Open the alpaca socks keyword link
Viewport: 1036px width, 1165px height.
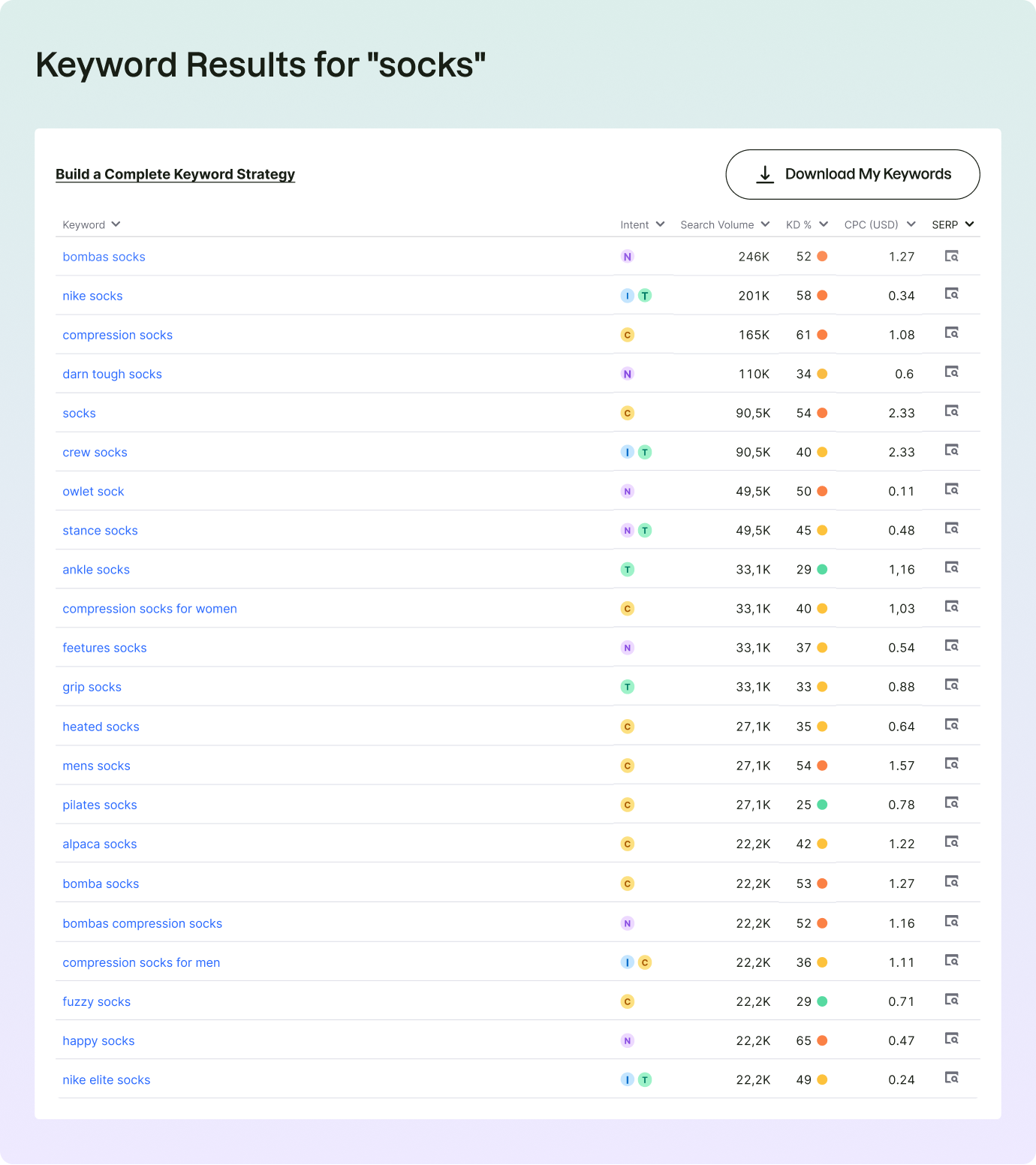[99, 844]
